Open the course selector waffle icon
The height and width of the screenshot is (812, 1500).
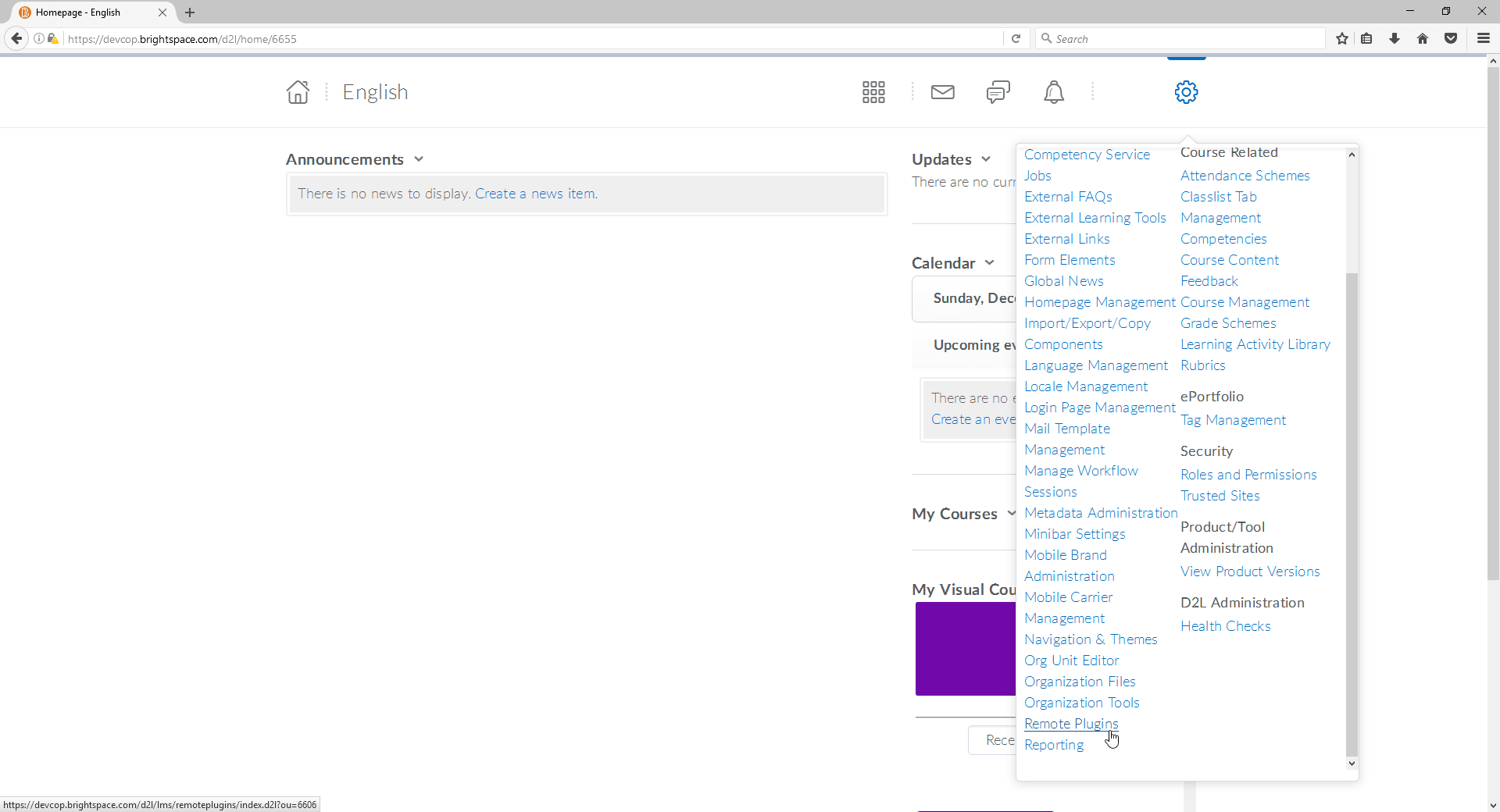[873, 91]
